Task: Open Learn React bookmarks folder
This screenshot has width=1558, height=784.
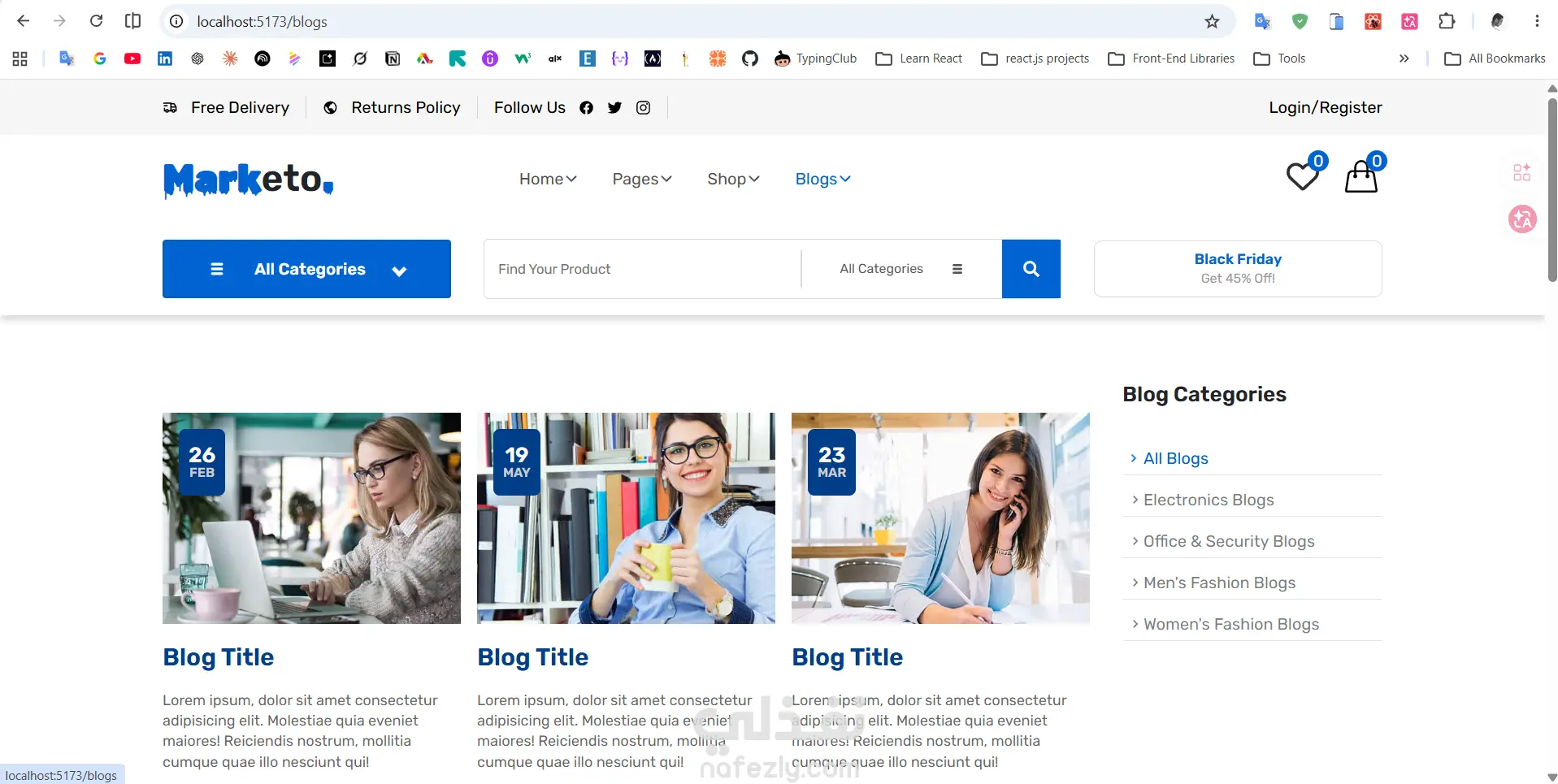Action: [919, 58]
